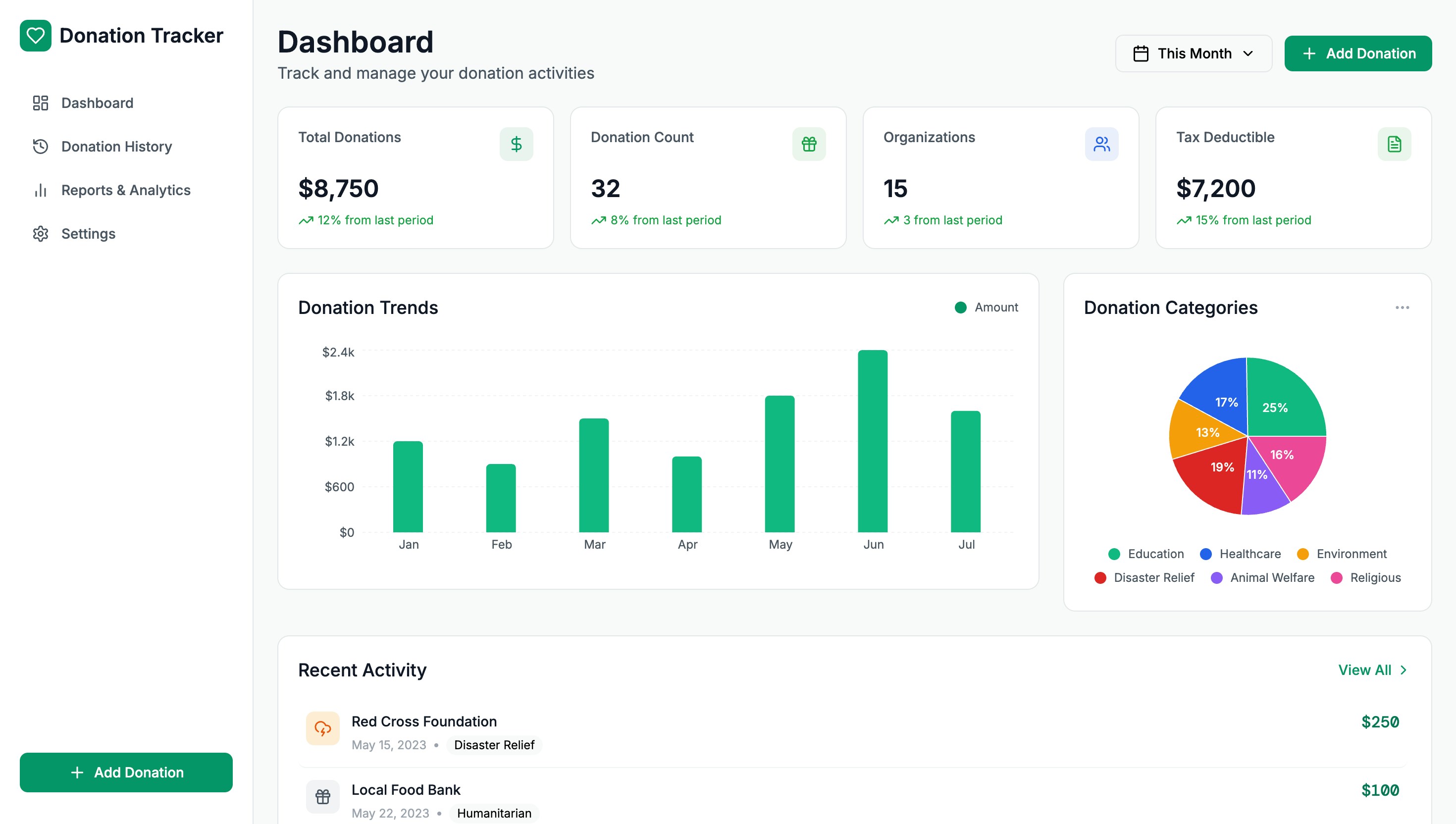Screen dimensions: 1456x824
Task: Open Settings via the gear icon
Action: [x=41, y=234]
